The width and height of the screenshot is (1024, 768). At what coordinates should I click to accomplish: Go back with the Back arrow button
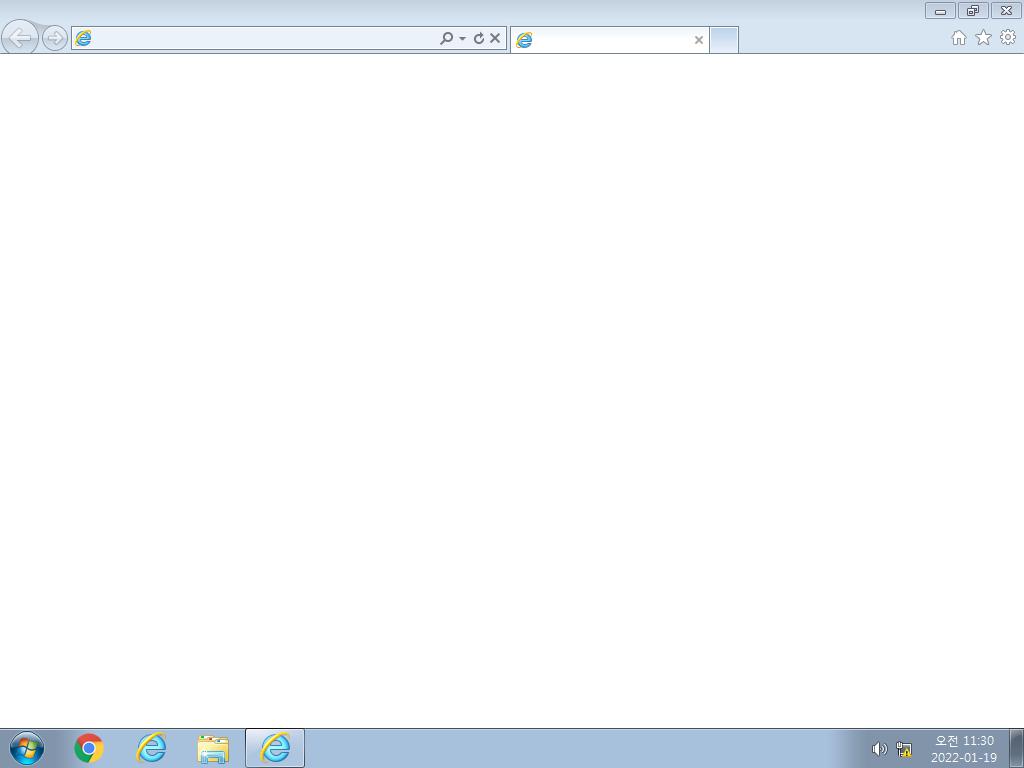(20, 37)
